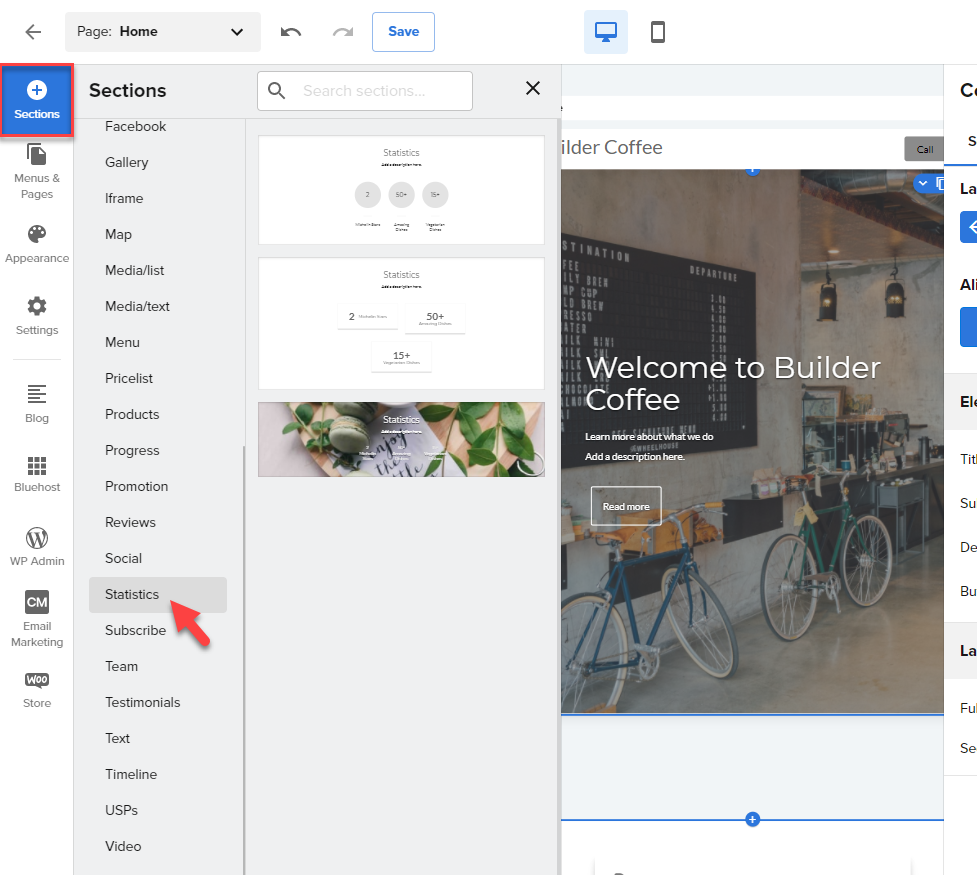Click the undo icon
Image resolution: width=977 pixels, height=875 pixels.
(290, 32)
